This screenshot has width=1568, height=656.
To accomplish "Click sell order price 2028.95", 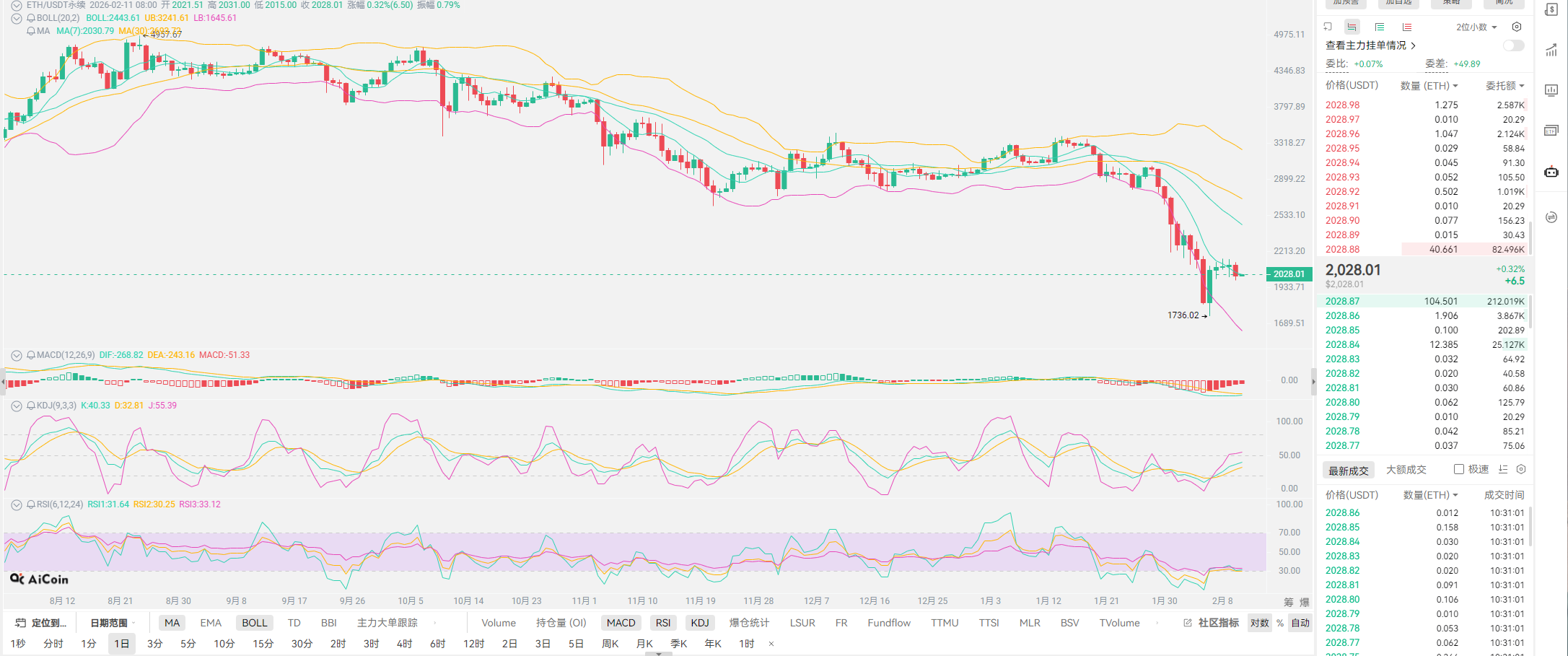I will (x=1342, y=149).
